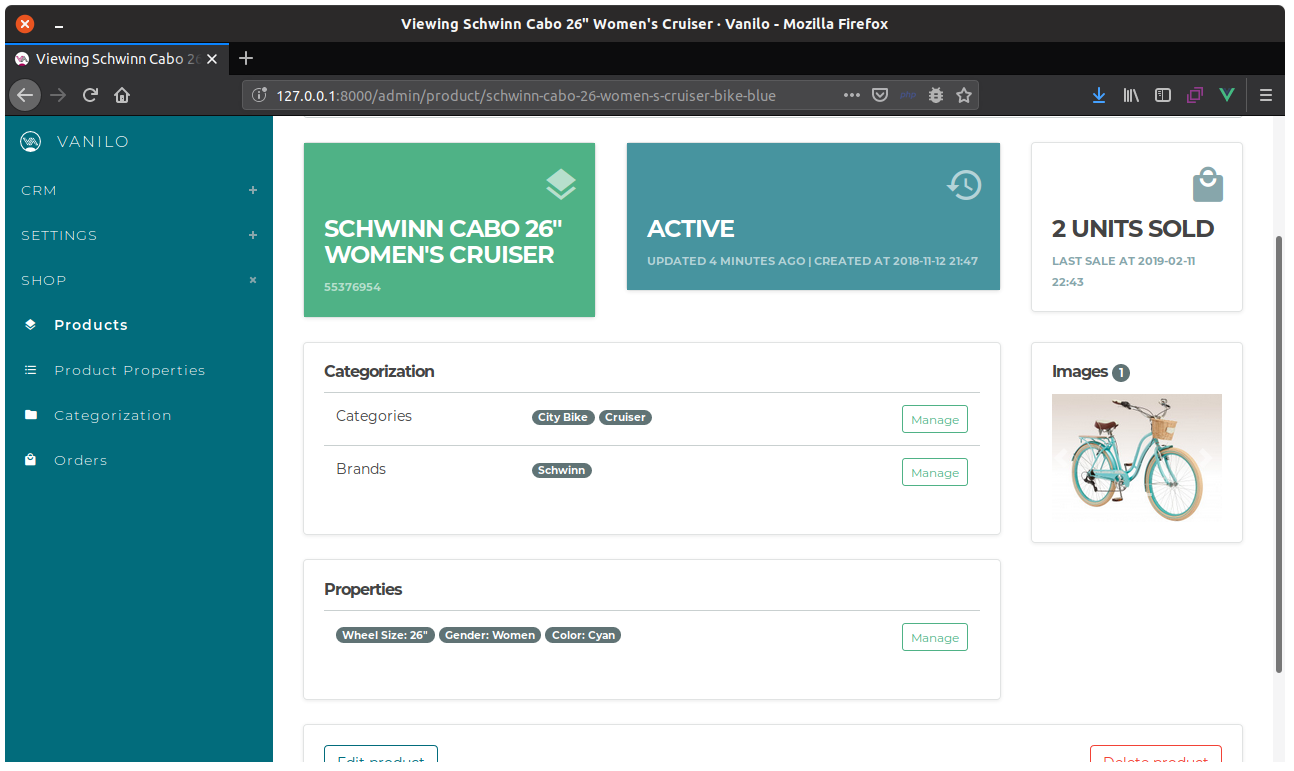Open Orders sidebar item
This screenshot has width=1294, height=771.
[x=81, y=460]
